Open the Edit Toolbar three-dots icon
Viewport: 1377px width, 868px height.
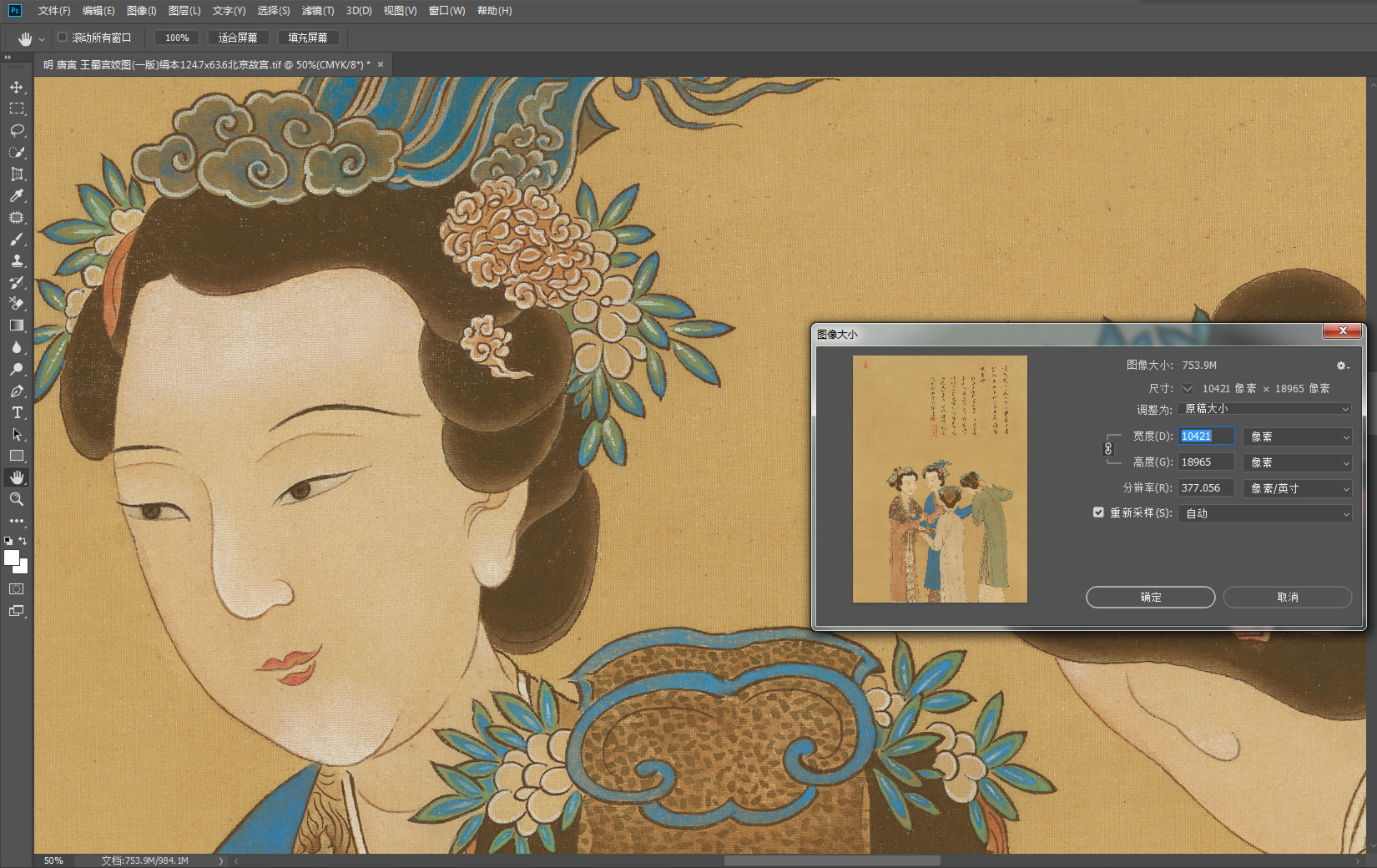pyautogui.click(x=17, y=521)
